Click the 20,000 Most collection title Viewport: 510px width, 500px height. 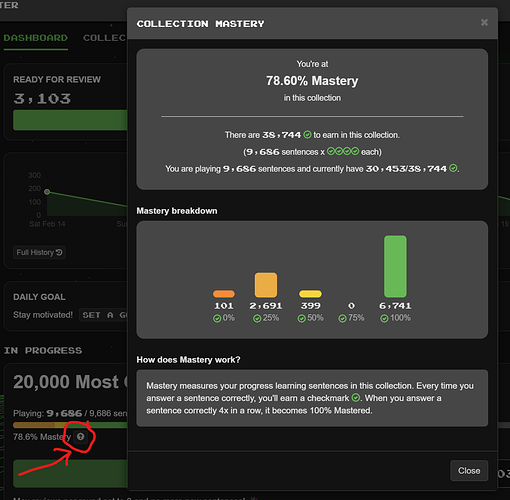[x=70, y=382]
